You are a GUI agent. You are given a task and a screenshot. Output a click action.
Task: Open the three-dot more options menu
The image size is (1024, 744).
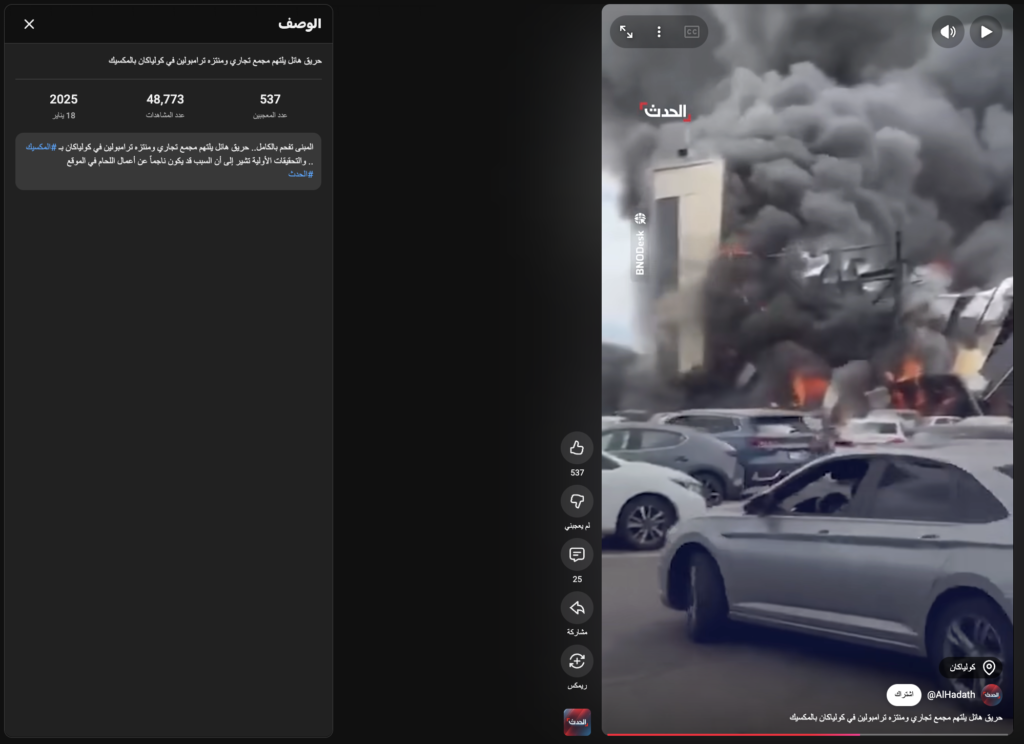coord(659,32)
